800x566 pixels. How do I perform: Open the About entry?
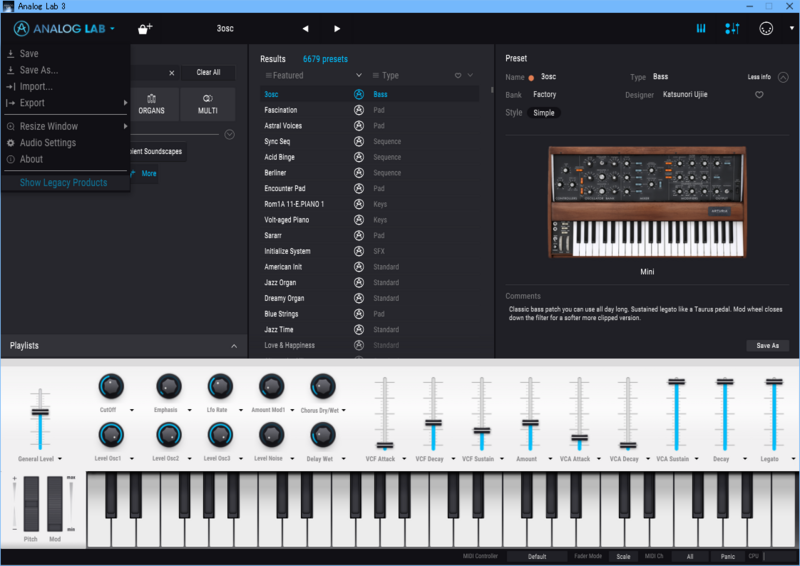31,159
